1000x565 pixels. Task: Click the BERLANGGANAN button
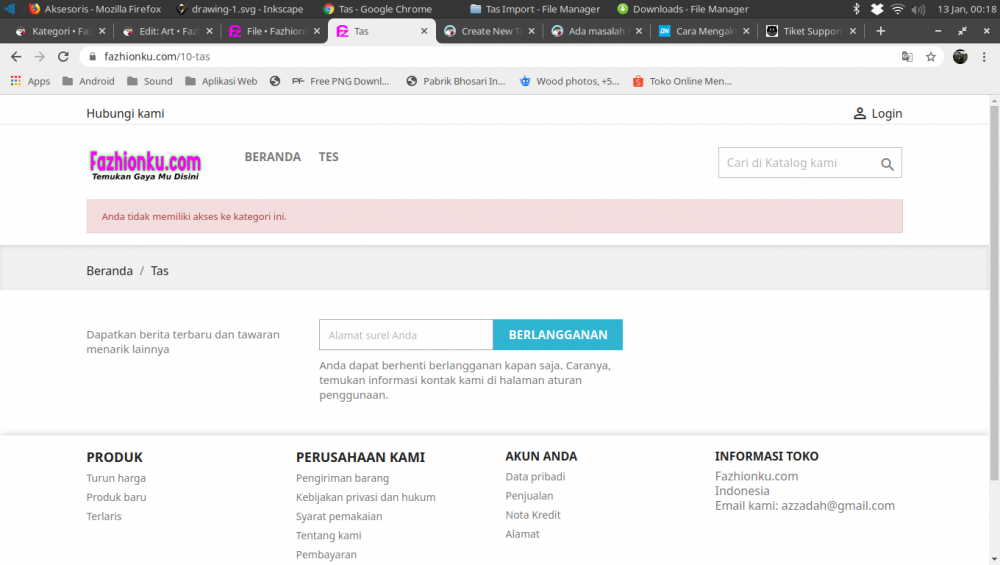(x=557, y=335)
